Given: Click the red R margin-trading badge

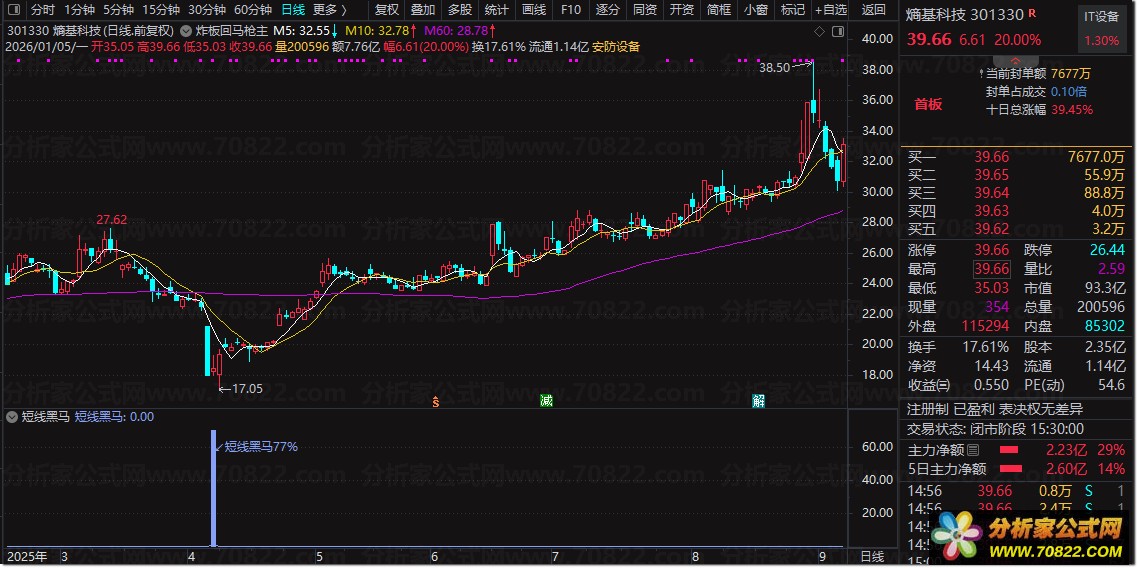Looking at the screenshot, I should tap(1033, 16).
